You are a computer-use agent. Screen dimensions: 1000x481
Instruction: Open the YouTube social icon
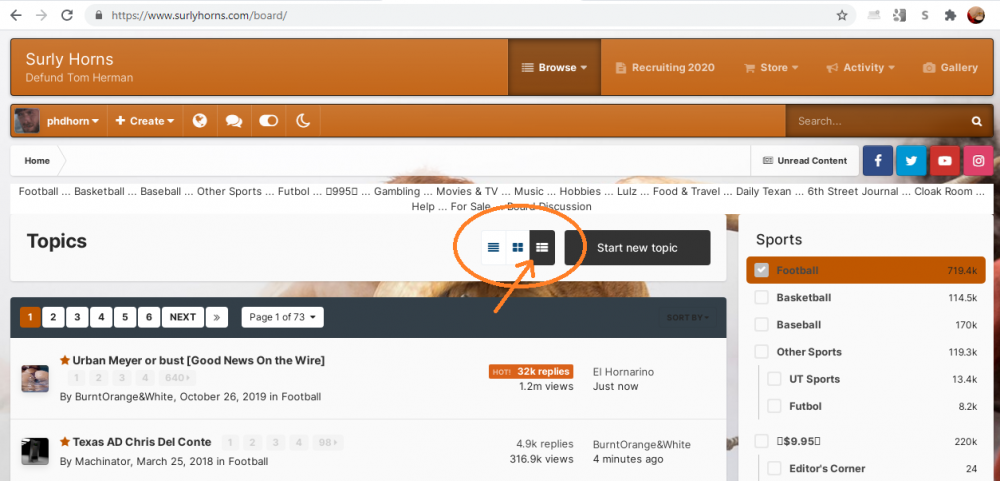click(945, 161)
